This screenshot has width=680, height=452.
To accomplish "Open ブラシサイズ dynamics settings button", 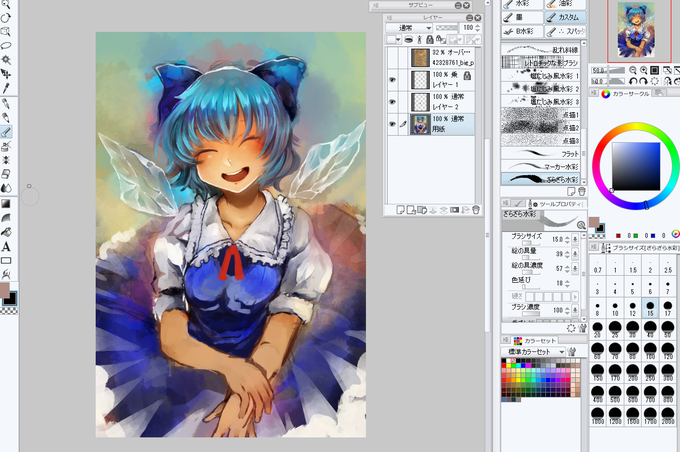I will click(575, 239).
